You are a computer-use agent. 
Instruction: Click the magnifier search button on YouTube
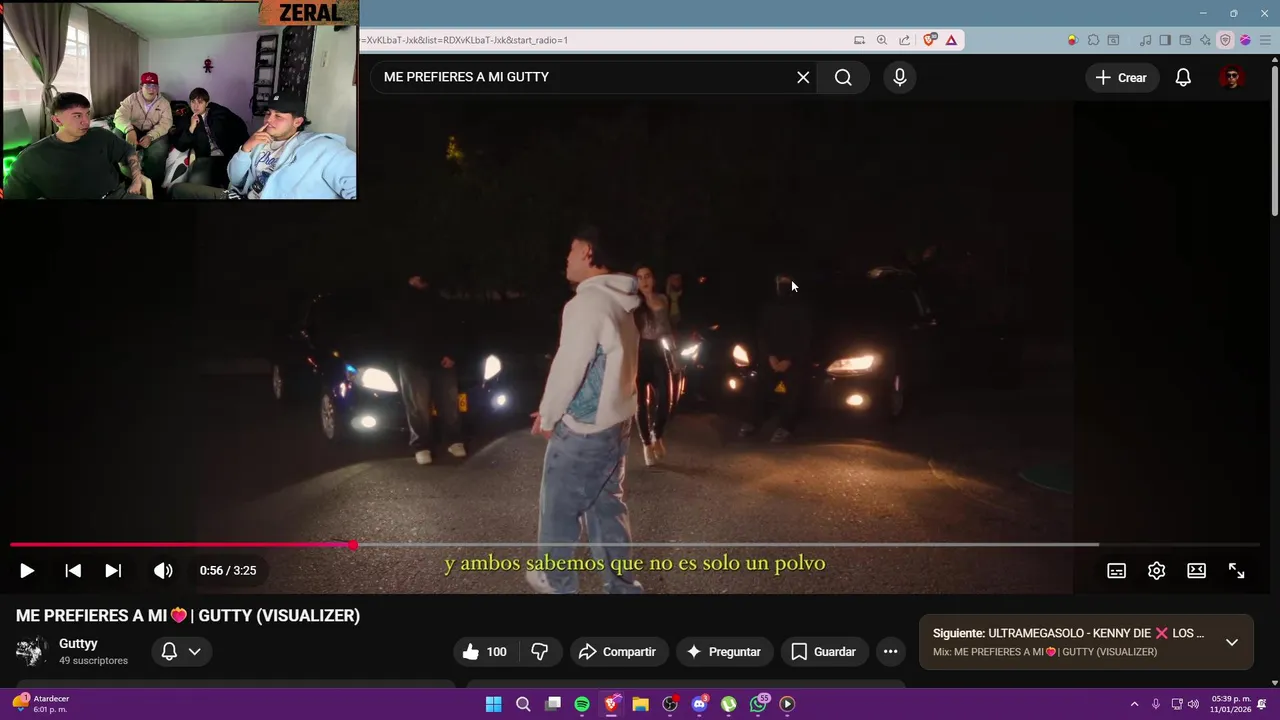843,77
